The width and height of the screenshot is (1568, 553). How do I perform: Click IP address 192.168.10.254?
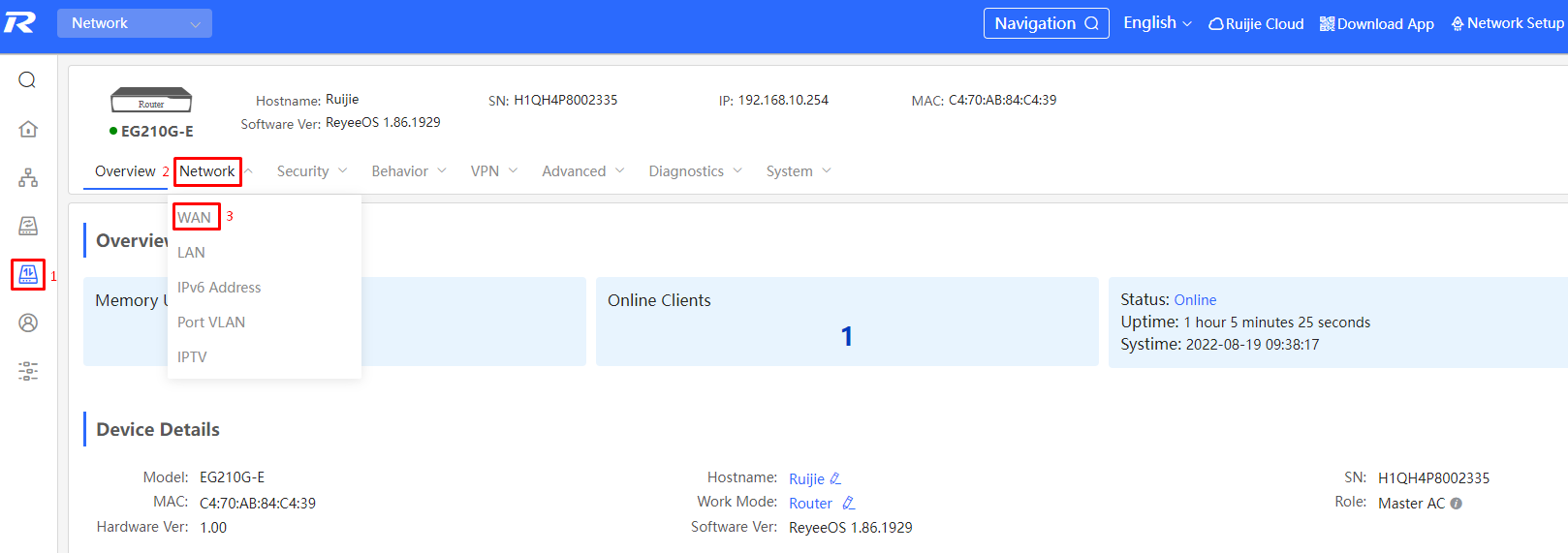pyautogui.click(x=783, y=100)
